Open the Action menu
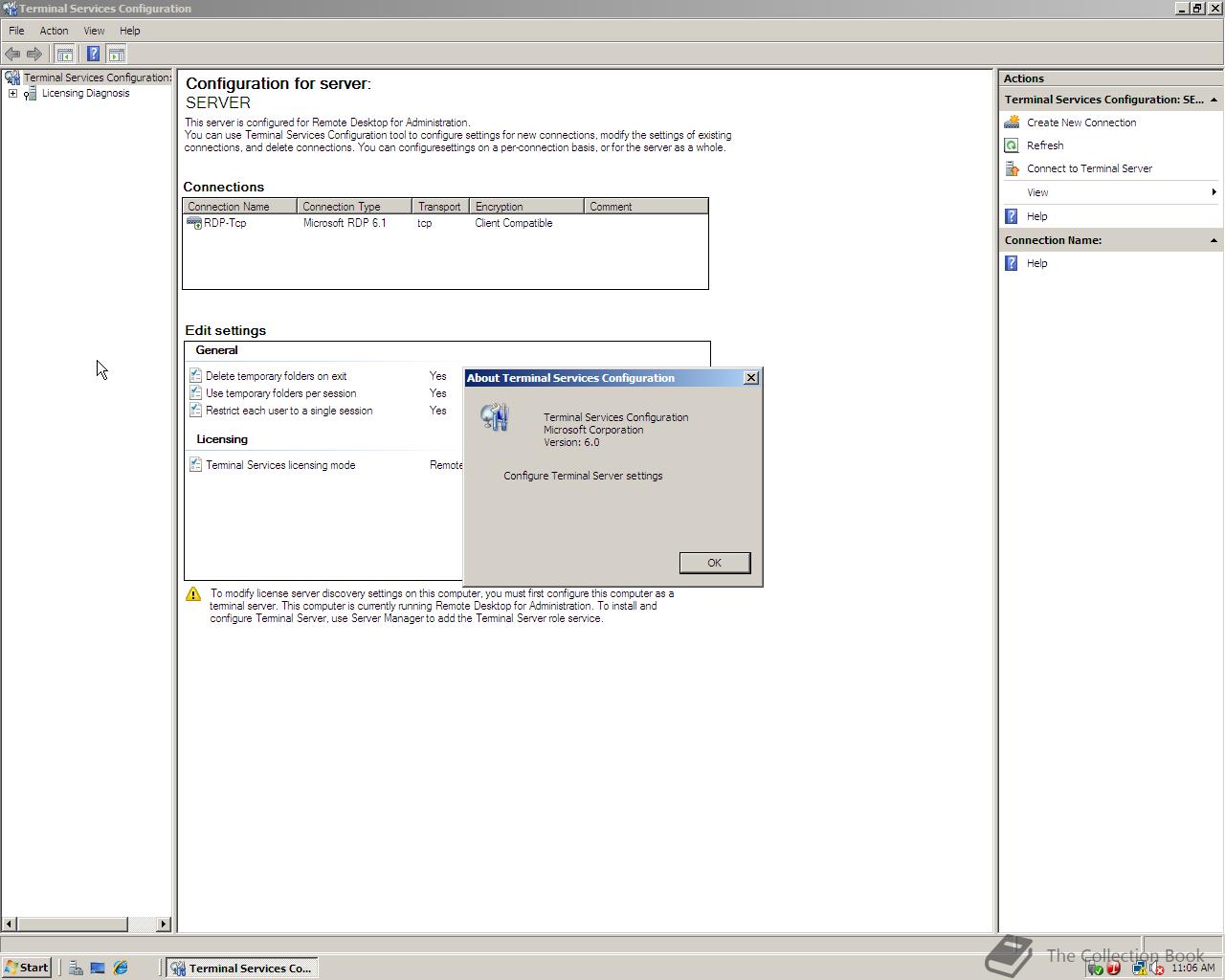This screenshot has height=980, width=1225. 54,31
